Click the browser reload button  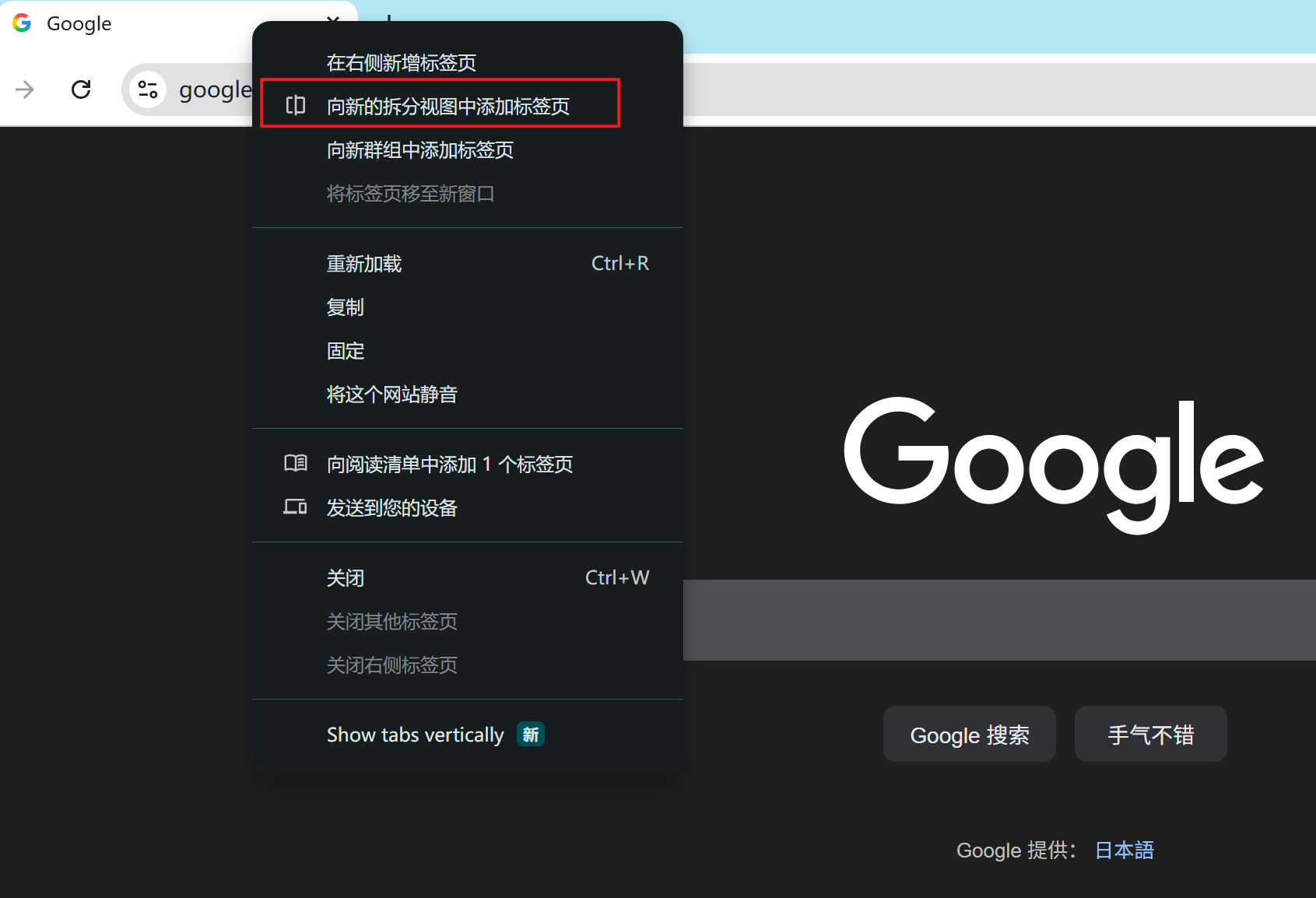(81, 89)
